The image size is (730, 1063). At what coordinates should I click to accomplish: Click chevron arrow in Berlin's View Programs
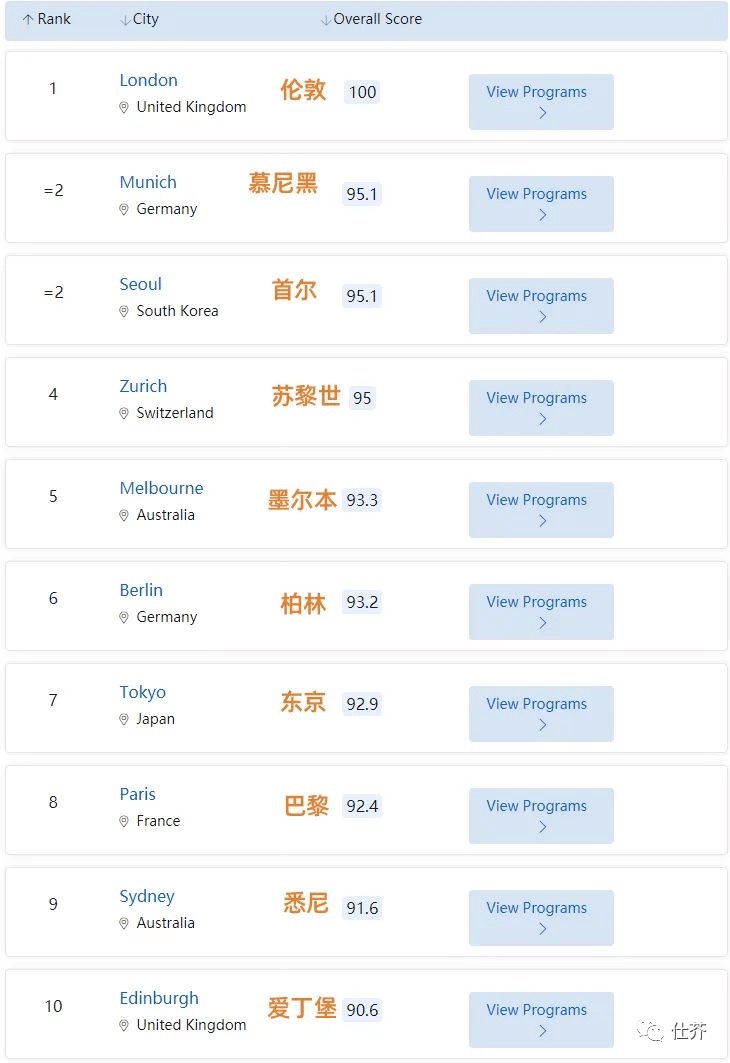542,623
